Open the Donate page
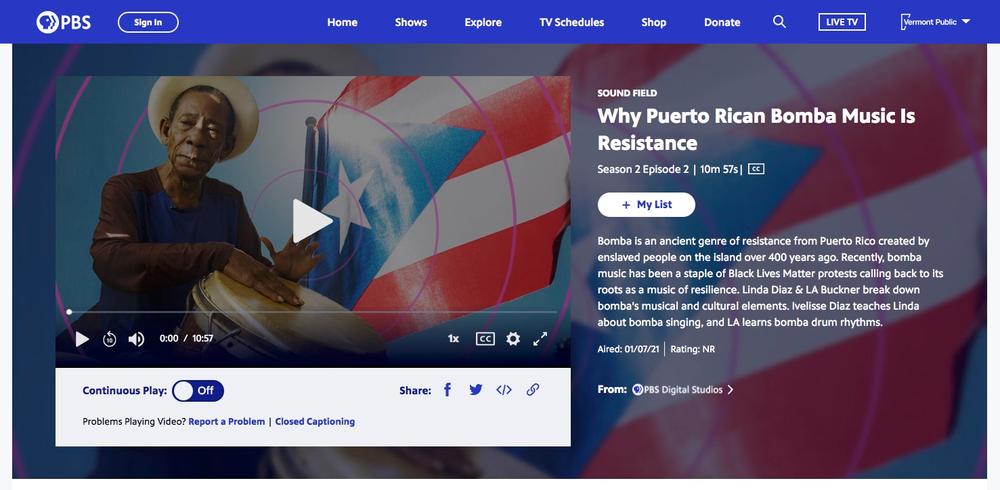Viewport: 1000px width, 490px height. tap(722, 22)
